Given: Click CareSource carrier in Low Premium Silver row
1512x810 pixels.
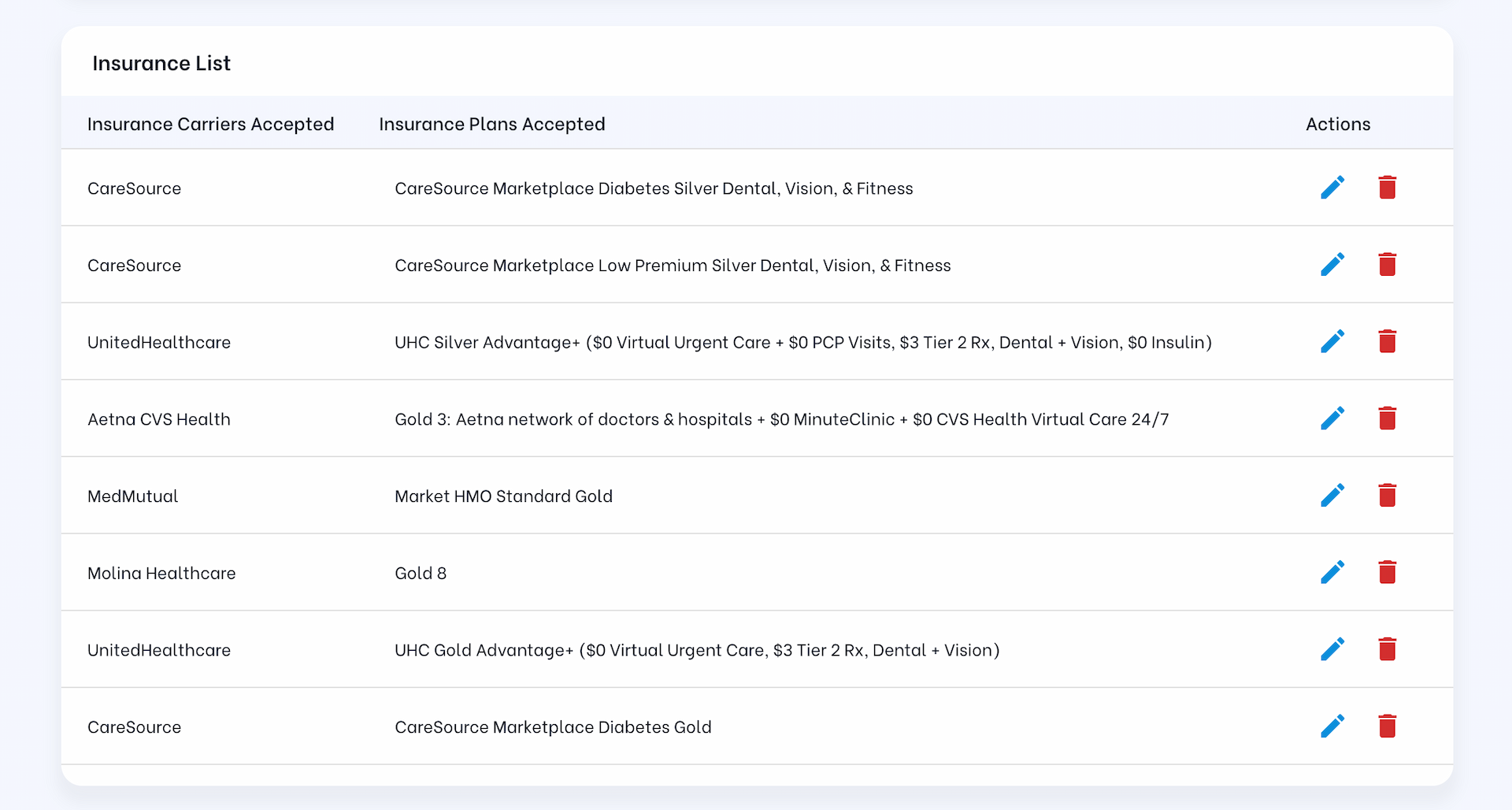Looking at the screenshot, I should [134, 266].
